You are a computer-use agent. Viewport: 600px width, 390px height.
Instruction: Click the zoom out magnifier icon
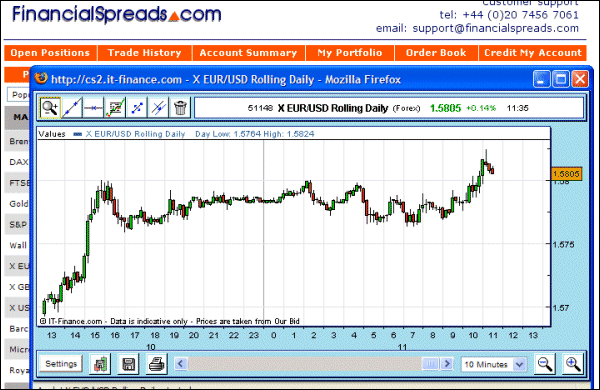pyautogui.click(x=545, y=364)
